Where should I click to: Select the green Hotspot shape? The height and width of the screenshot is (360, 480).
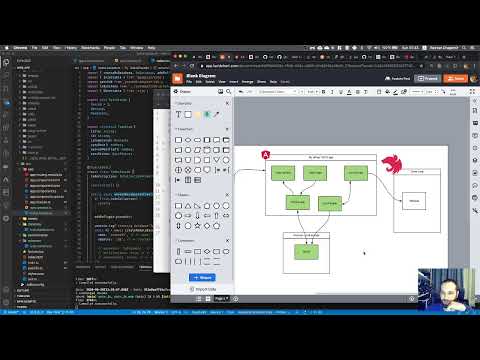(207, 115)
